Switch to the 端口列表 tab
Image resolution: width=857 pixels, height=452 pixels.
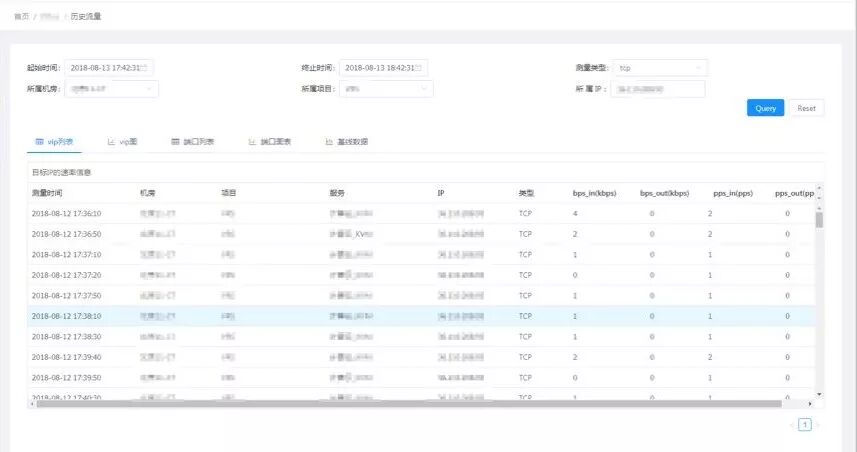[193, 142]
